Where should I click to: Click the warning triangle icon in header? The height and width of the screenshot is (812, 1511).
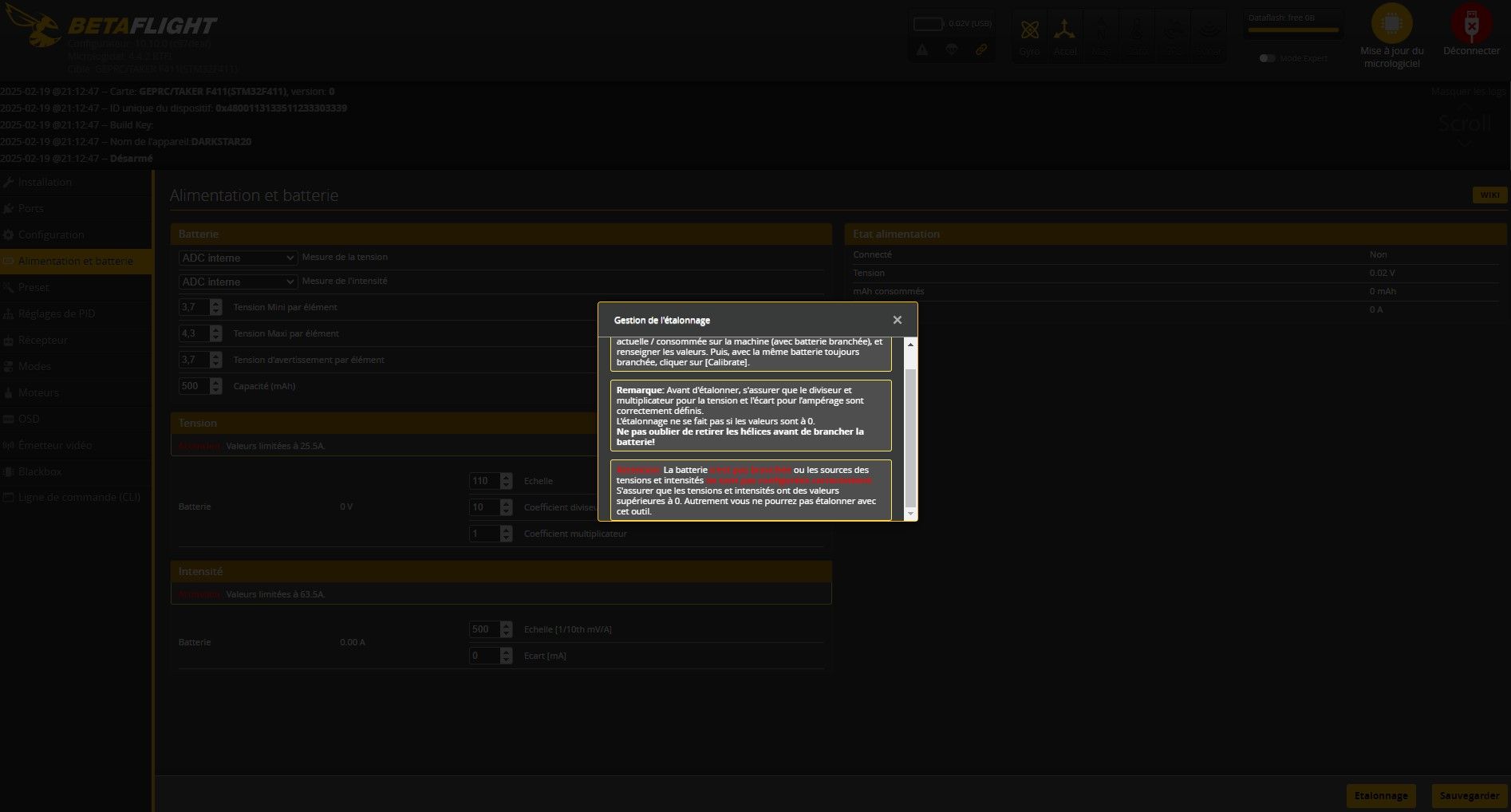(922, 49)
